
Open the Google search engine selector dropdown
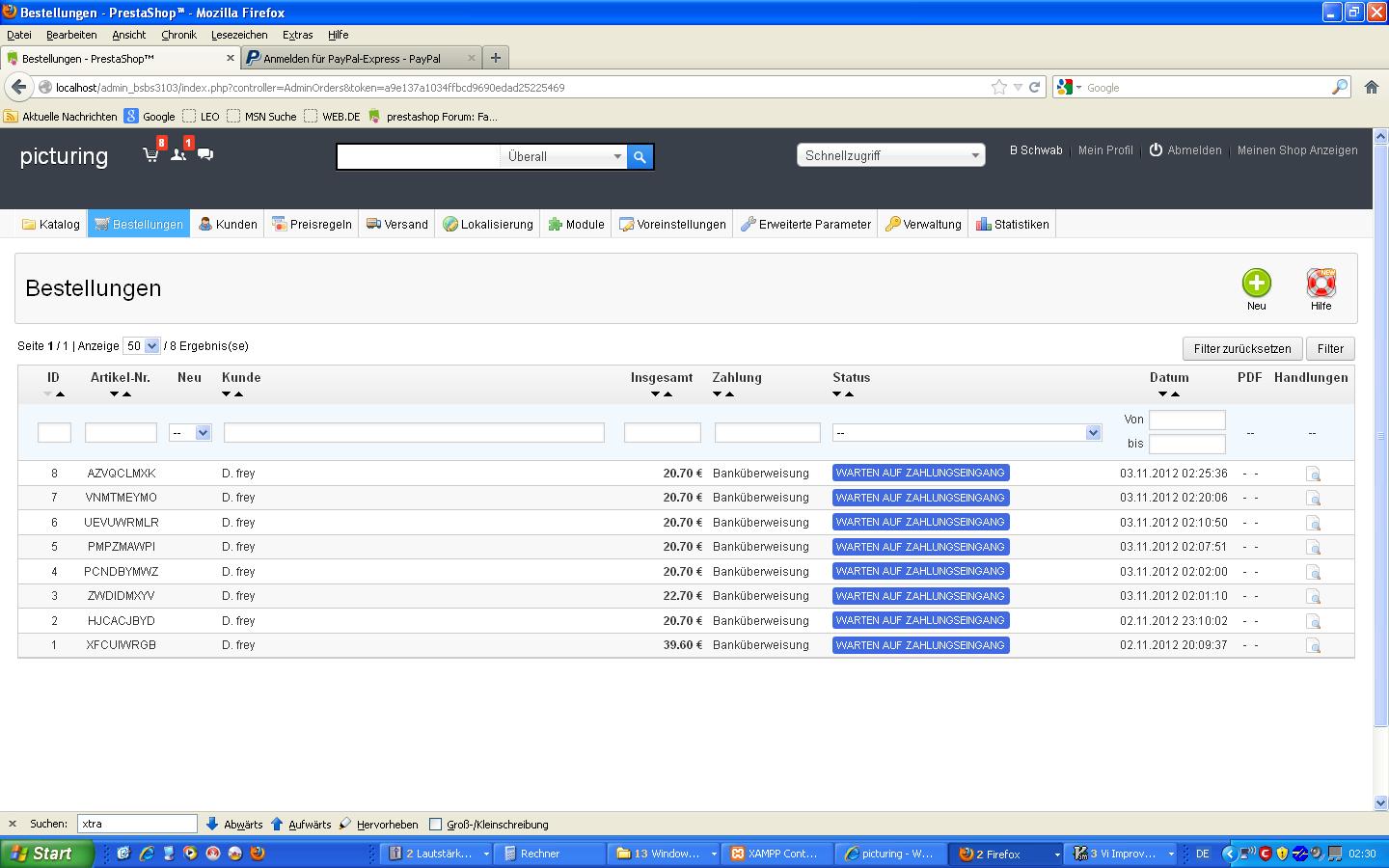click(1070, 87)
